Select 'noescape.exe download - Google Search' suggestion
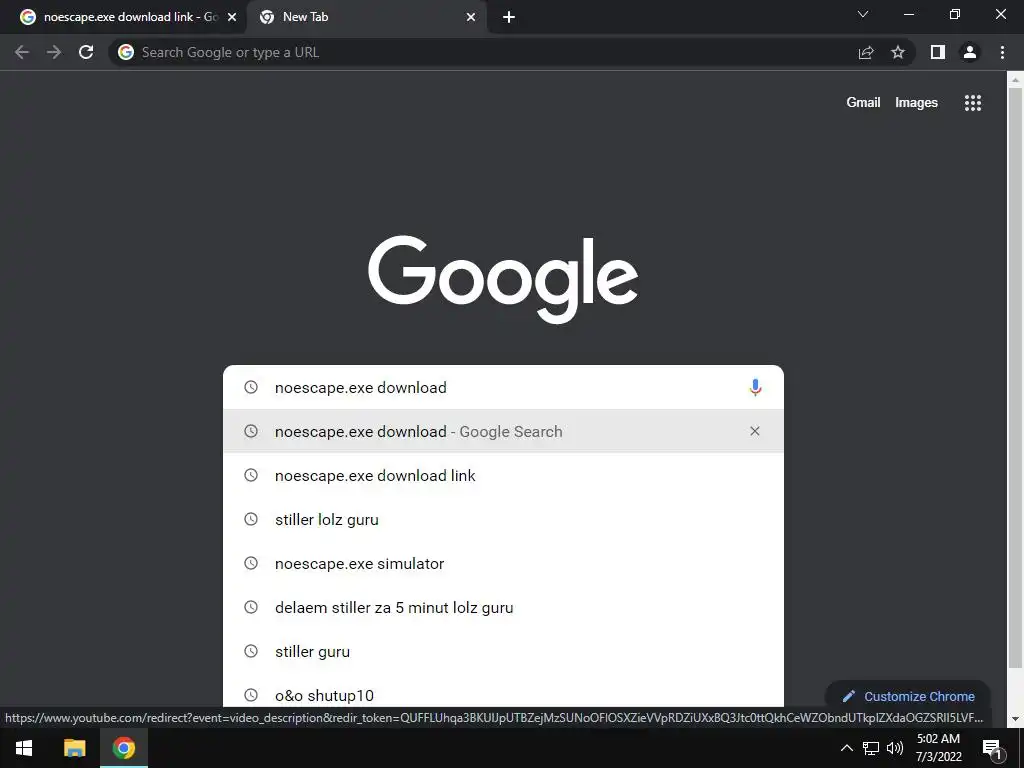This screenshot has width=1024, height=768. [x=503, y=431]
